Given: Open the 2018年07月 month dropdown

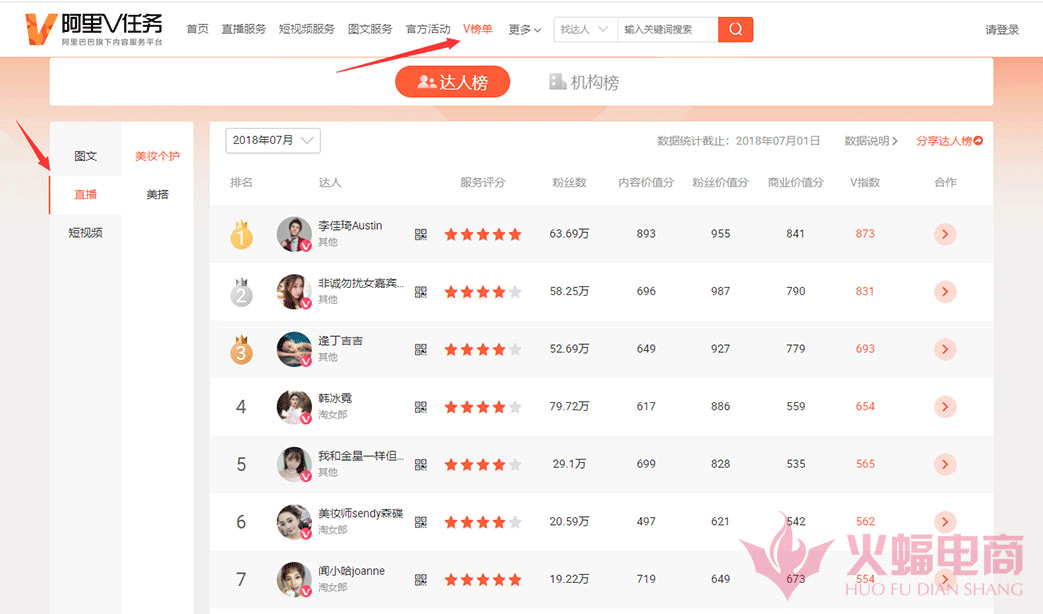Looking at the screenshot, I should tap(273, 141).
